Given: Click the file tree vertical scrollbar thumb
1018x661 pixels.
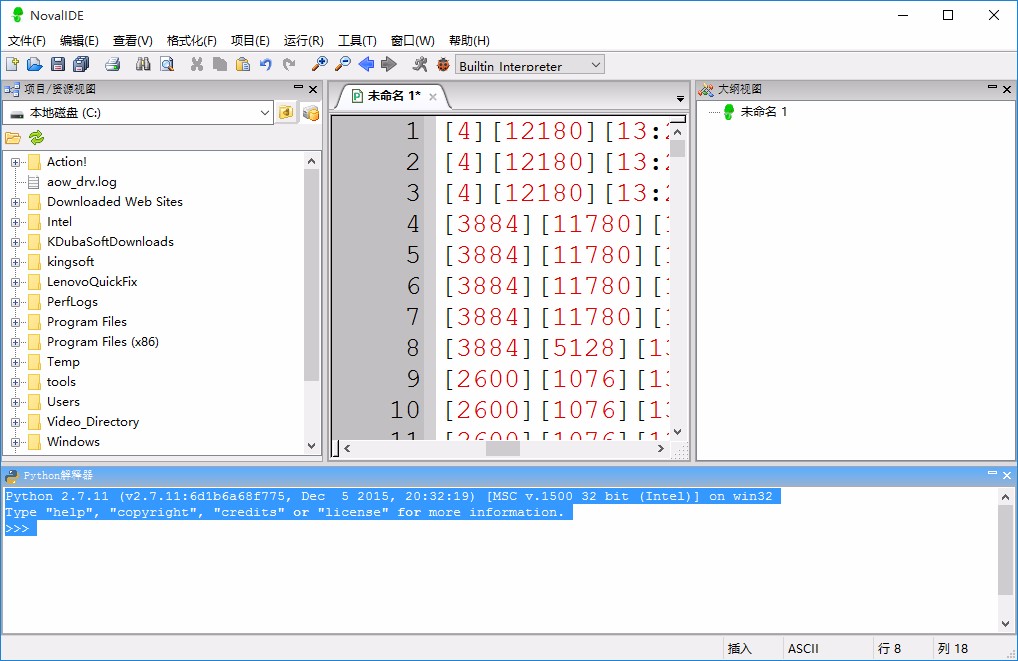Looking at the screenshot, I should [312, 275].
